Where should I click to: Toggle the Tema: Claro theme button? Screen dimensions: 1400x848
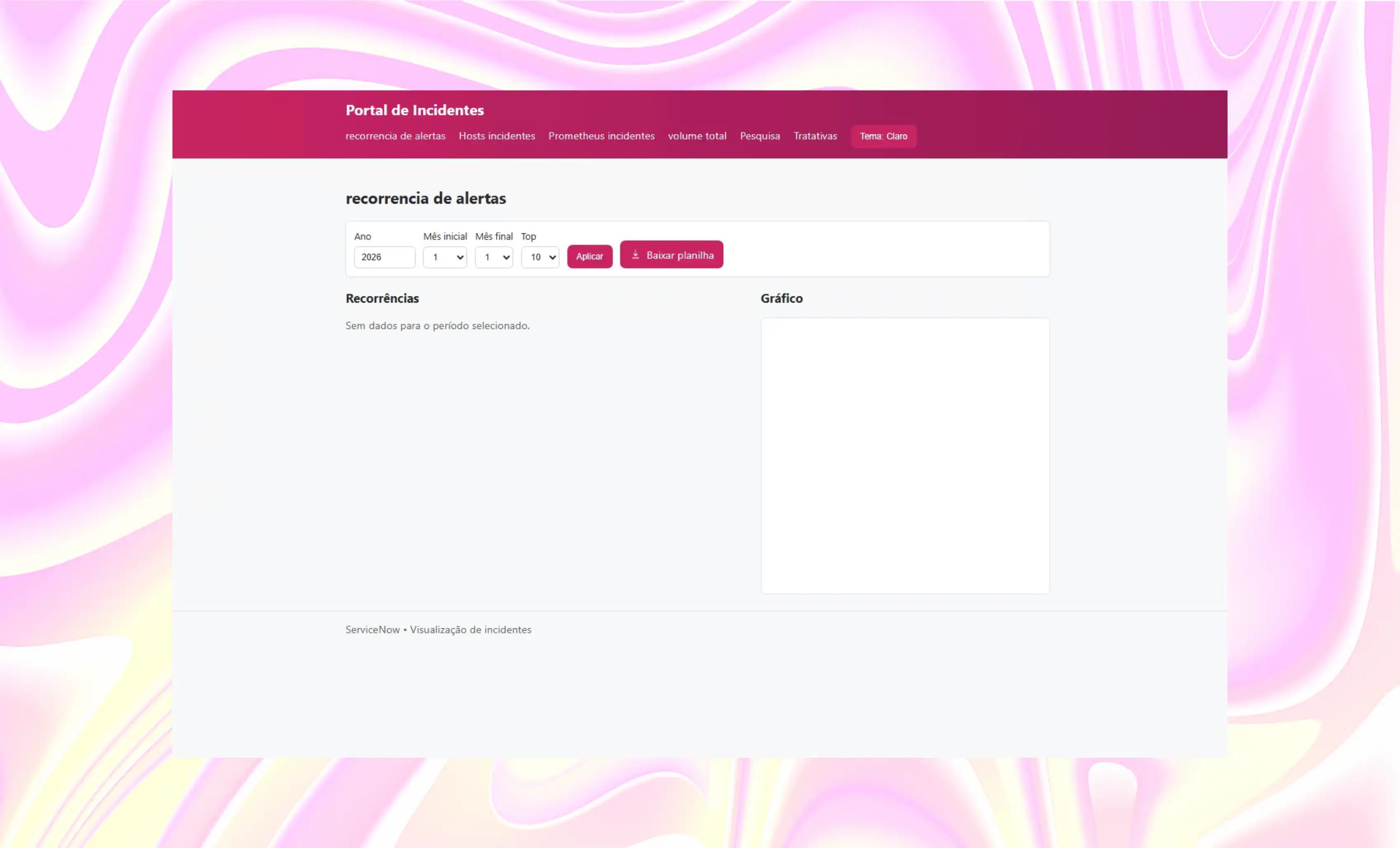(883, 136)
